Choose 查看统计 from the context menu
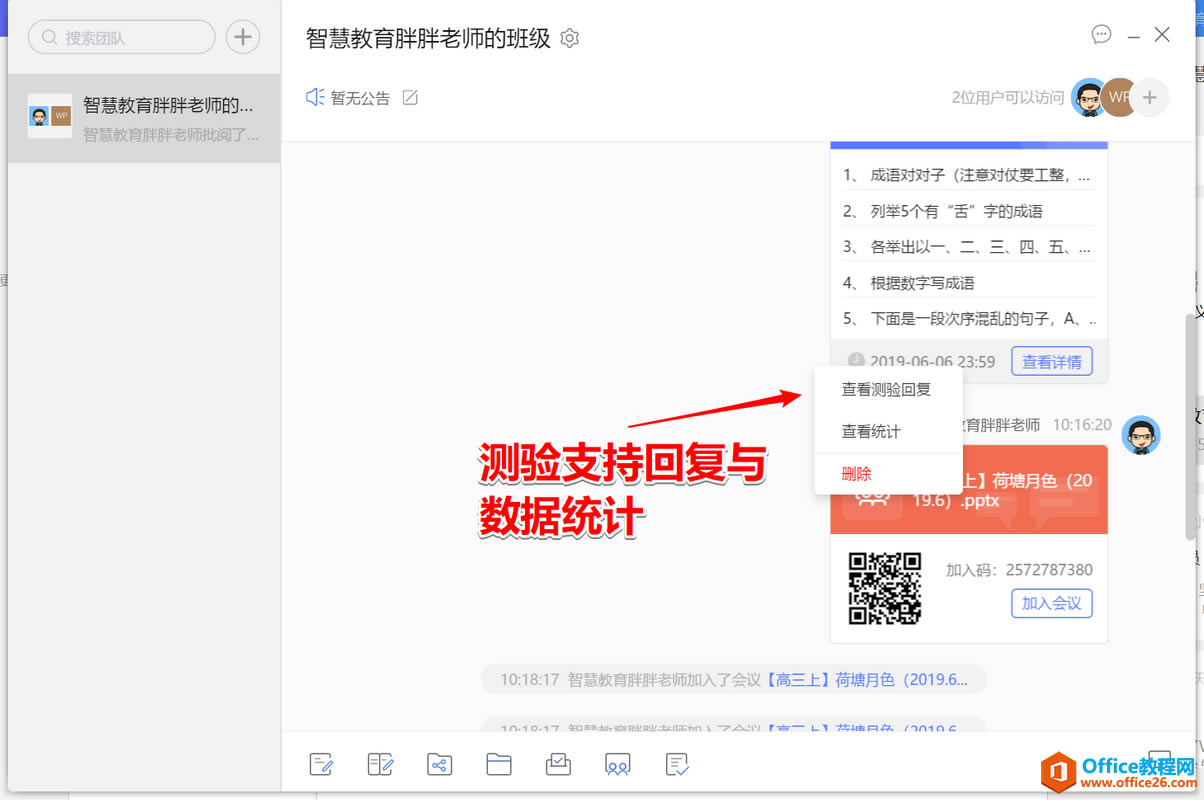Image resolution: width=1204 pixels, height=800 pixels. [871, 431]
